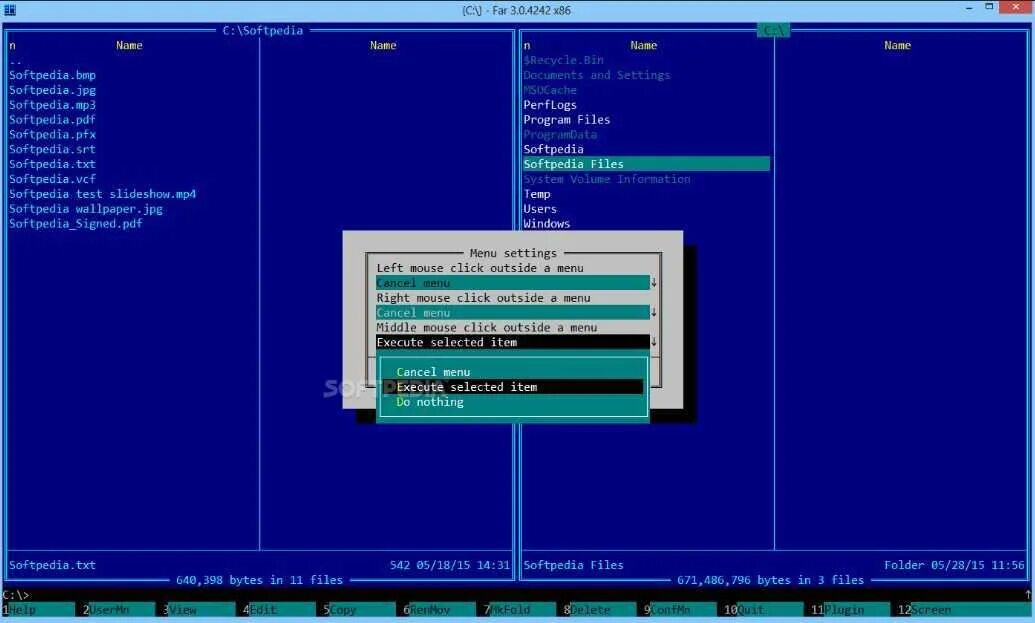Select Users folder in right panel
This screenshot has width=1035, height=623.
click(x=540, y=209)
